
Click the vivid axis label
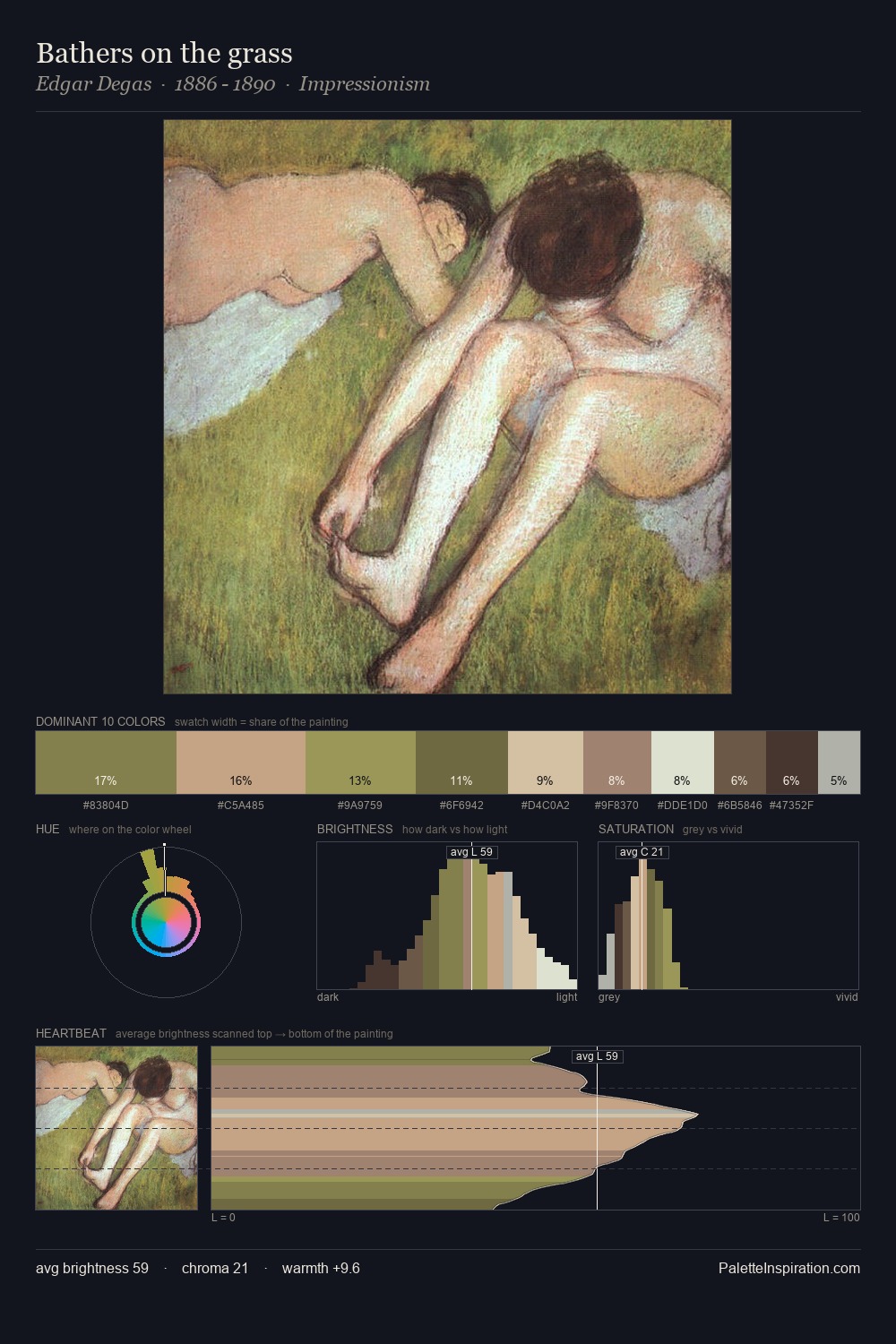coord(847,997)
